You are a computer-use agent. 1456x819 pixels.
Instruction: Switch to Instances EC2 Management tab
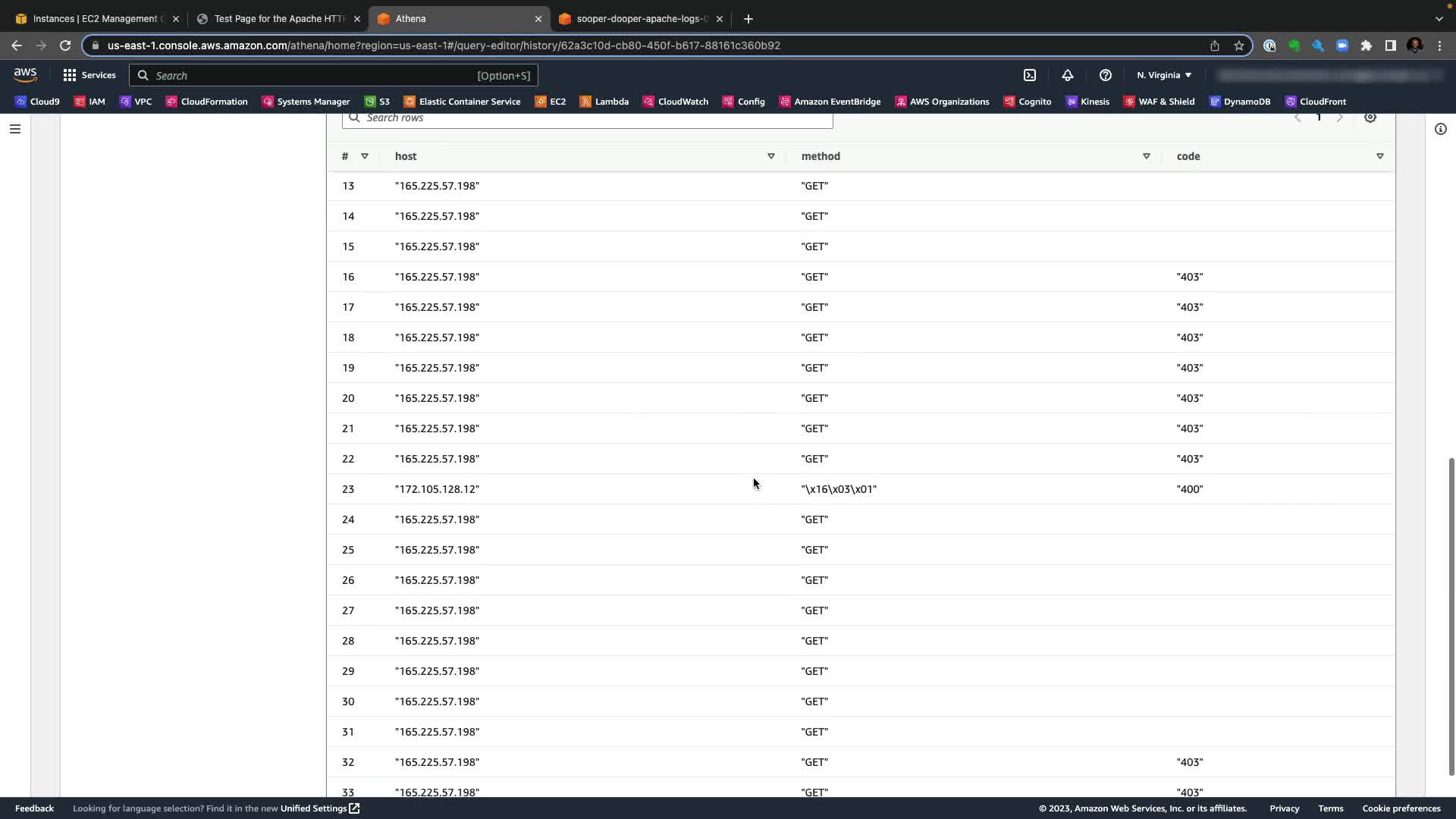(94, 19)
